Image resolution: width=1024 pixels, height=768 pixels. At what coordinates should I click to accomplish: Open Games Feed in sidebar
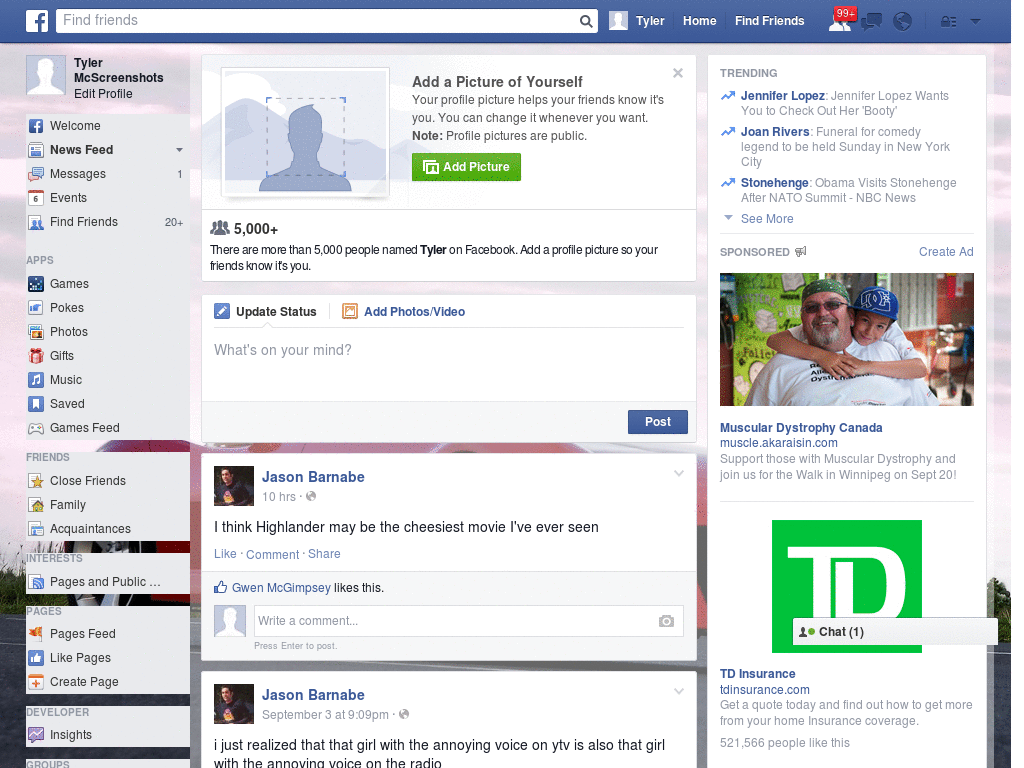[108, 428]
